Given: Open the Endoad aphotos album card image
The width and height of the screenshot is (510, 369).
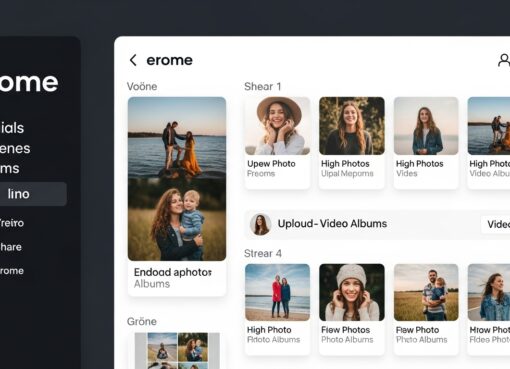Looking at the screenshot, I should [x=177, y=179].
